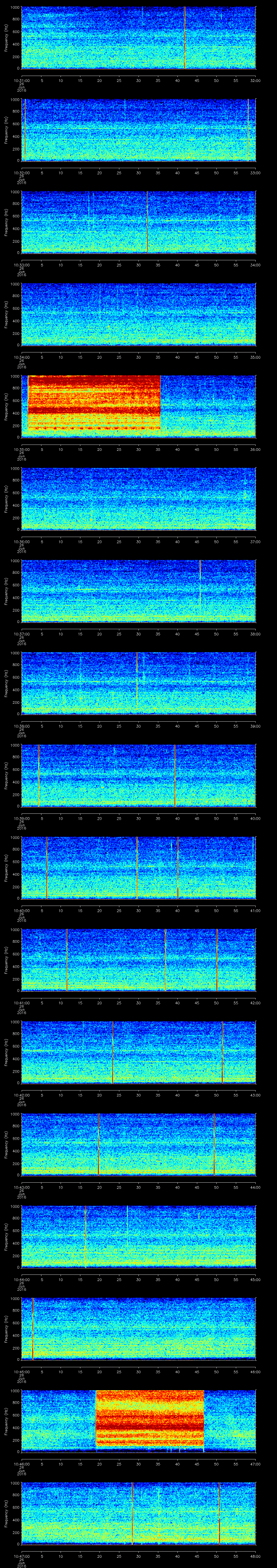Click the spike near 49 s in the 10:43 spectrogram
Viewport: 277px width, 1568px height.
pos(214,1144)
